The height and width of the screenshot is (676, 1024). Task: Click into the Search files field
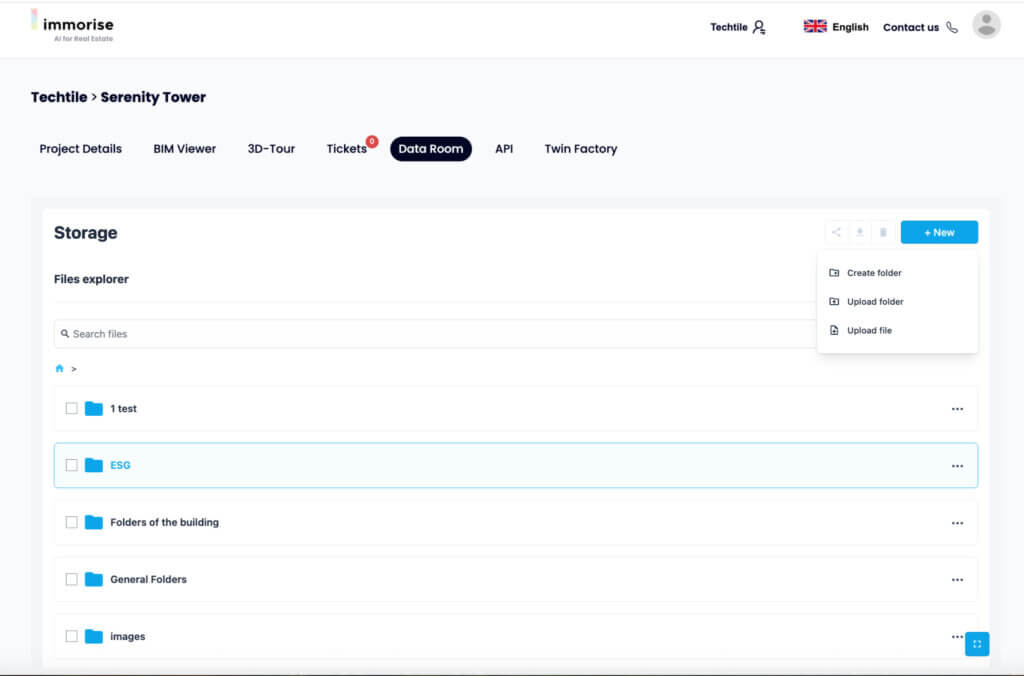click(436, 334)
